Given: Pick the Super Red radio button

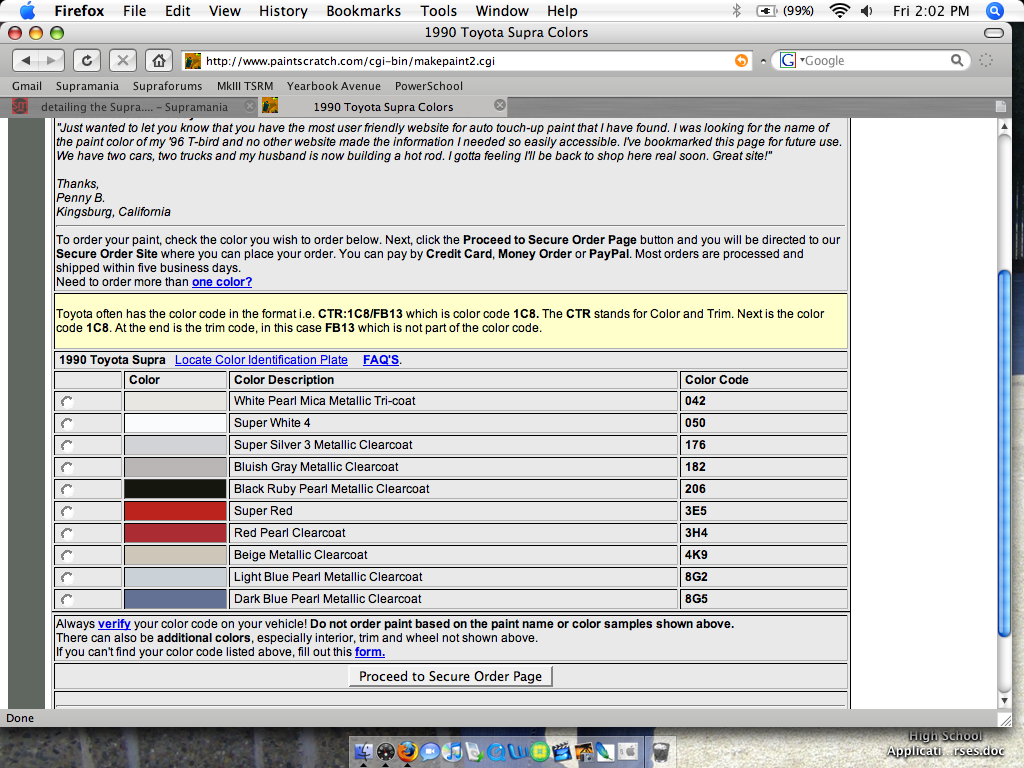Looking at the screenshot, I should [x=67, y=511].
